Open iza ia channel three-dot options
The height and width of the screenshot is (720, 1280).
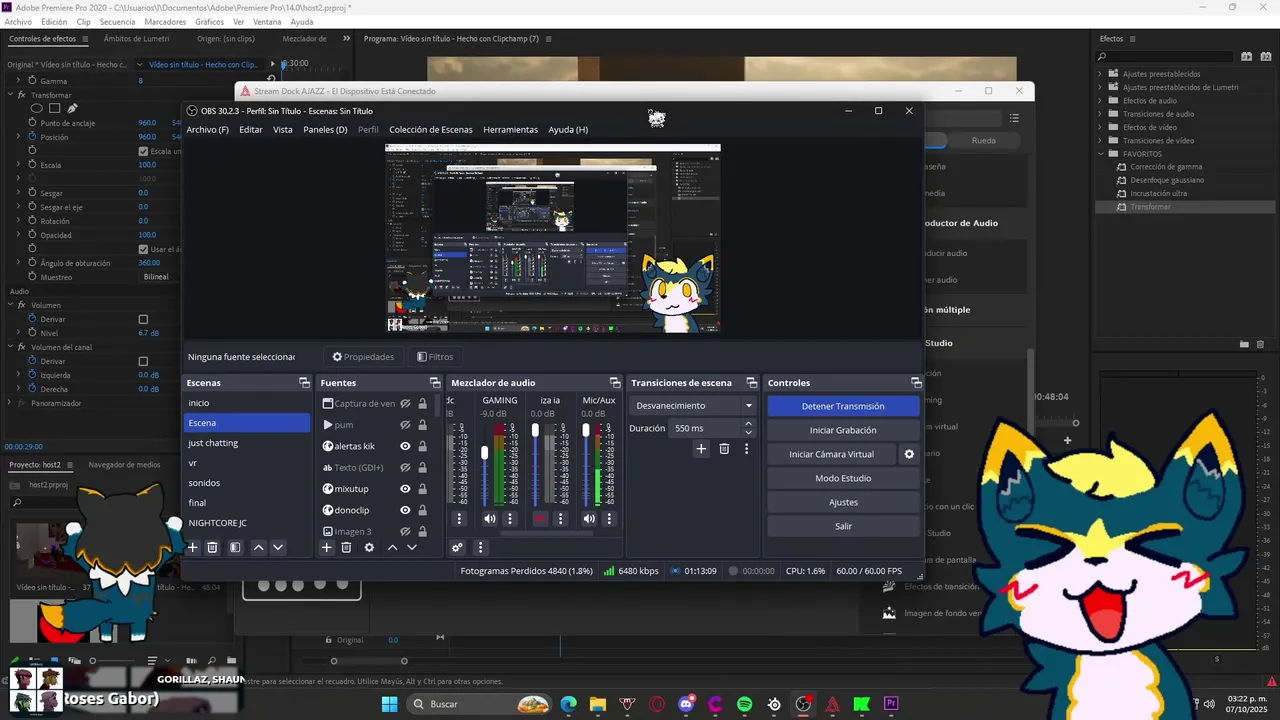pos(561,518)
